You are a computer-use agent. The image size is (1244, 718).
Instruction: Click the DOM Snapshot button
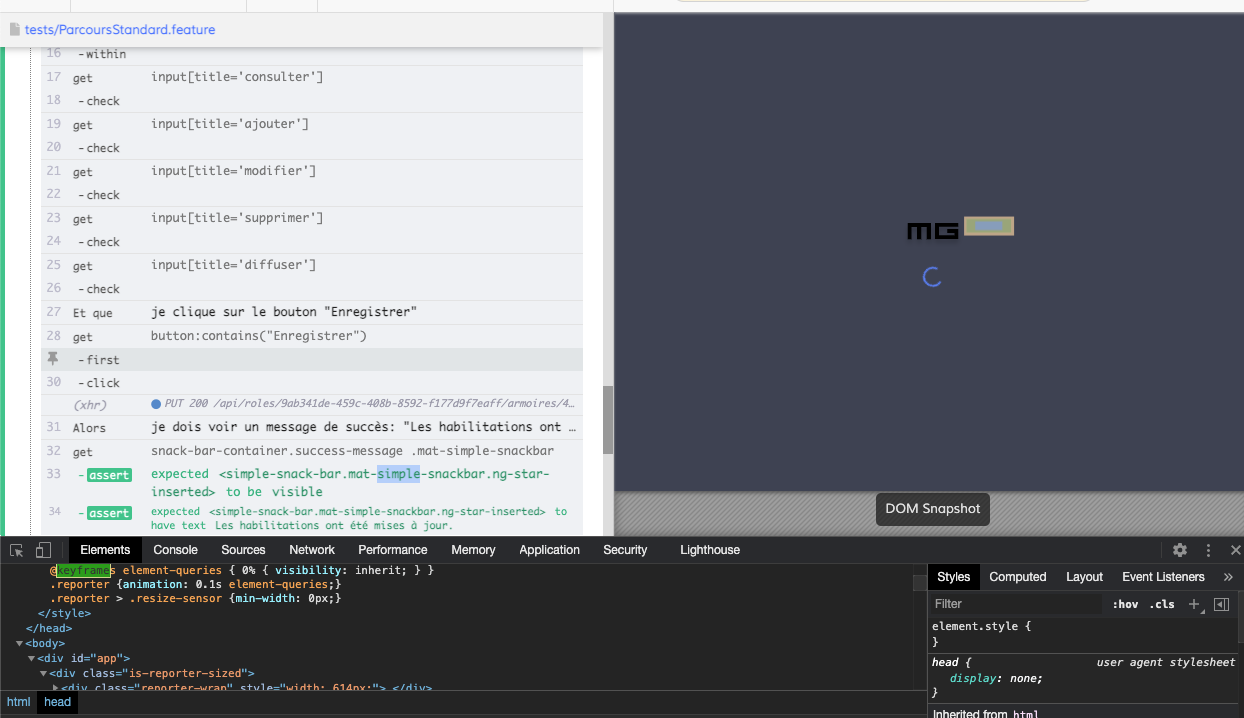[932, 509]
